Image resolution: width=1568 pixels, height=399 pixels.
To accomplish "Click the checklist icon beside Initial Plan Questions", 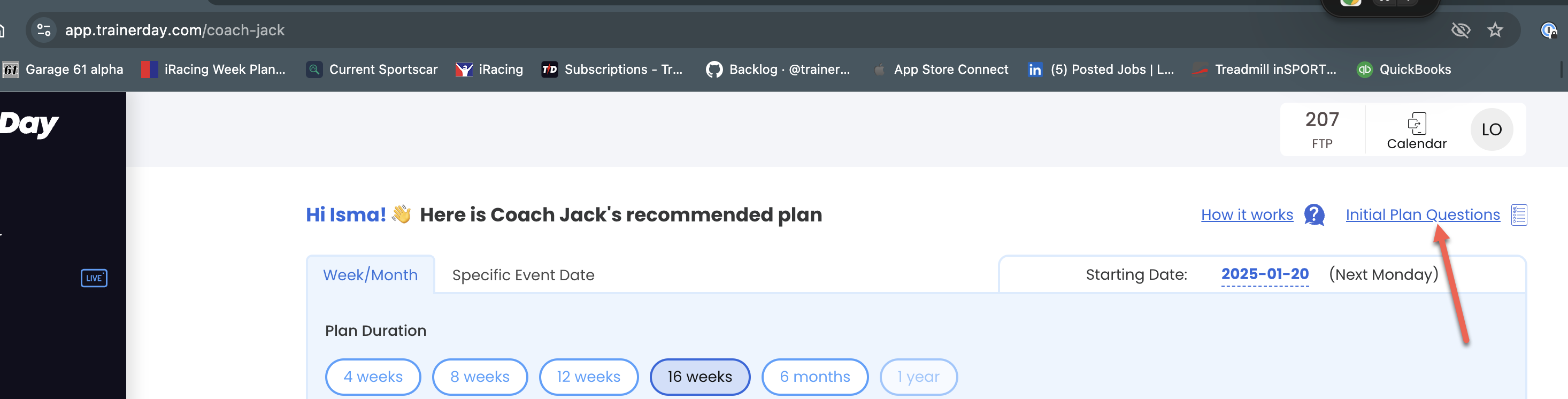I will (1519, 214).
